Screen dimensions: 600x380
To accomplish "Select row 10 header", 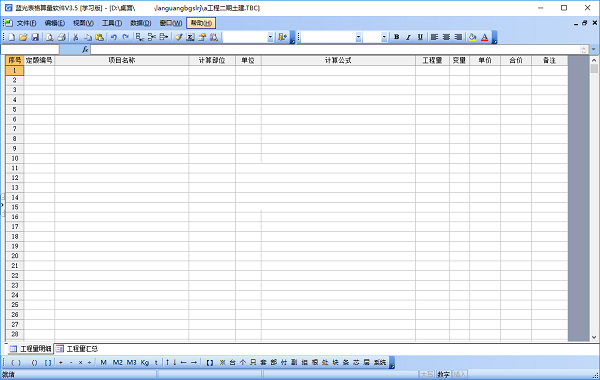I will coord(15,158).
